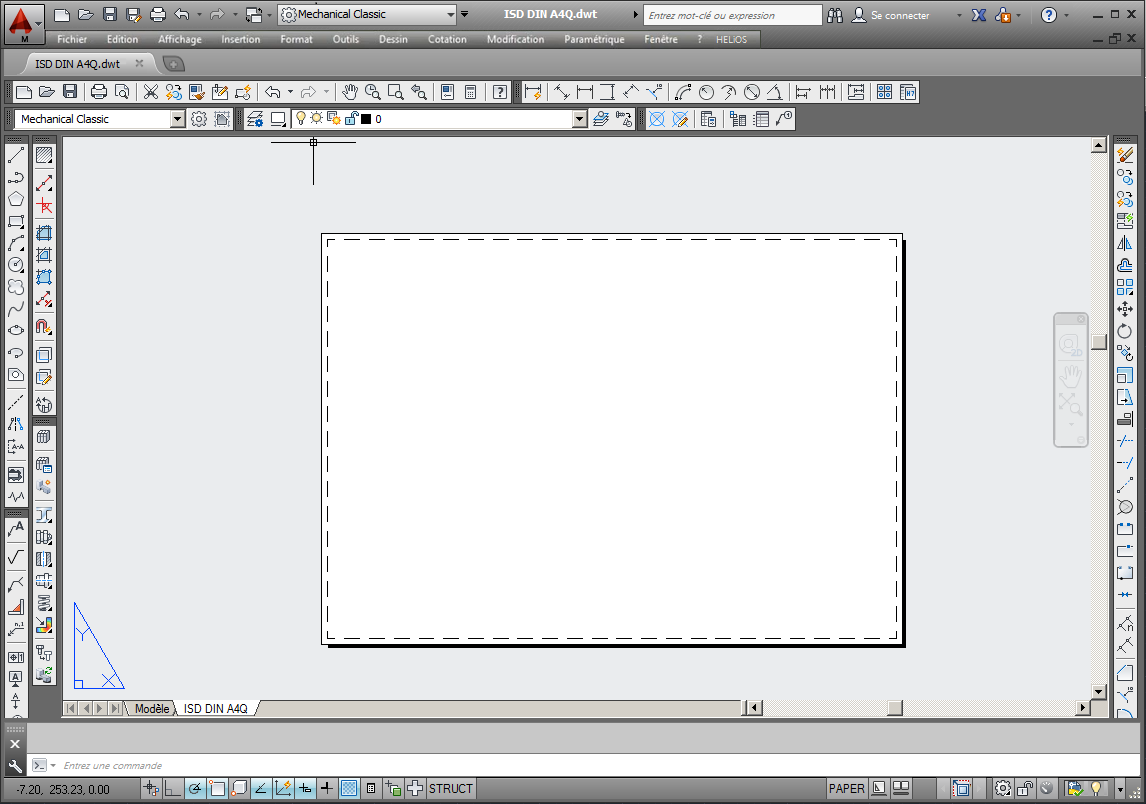Toggle the PAPER space button

pyautogui.click(x=846, y=789)
